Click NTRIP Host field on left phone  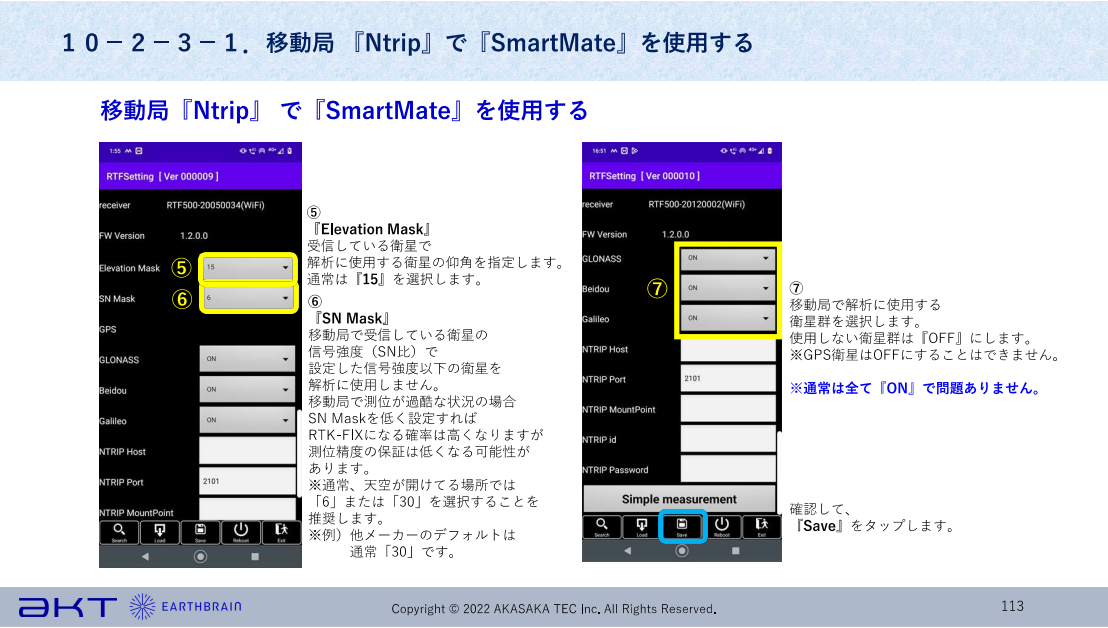[x=247, y=451]
